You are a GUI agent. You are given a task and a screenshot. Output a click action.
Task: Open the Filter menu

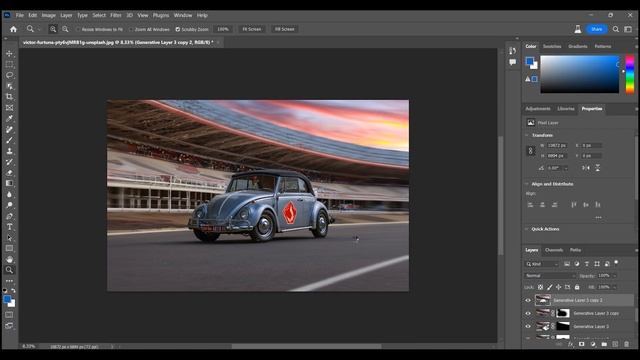(116, 15)
